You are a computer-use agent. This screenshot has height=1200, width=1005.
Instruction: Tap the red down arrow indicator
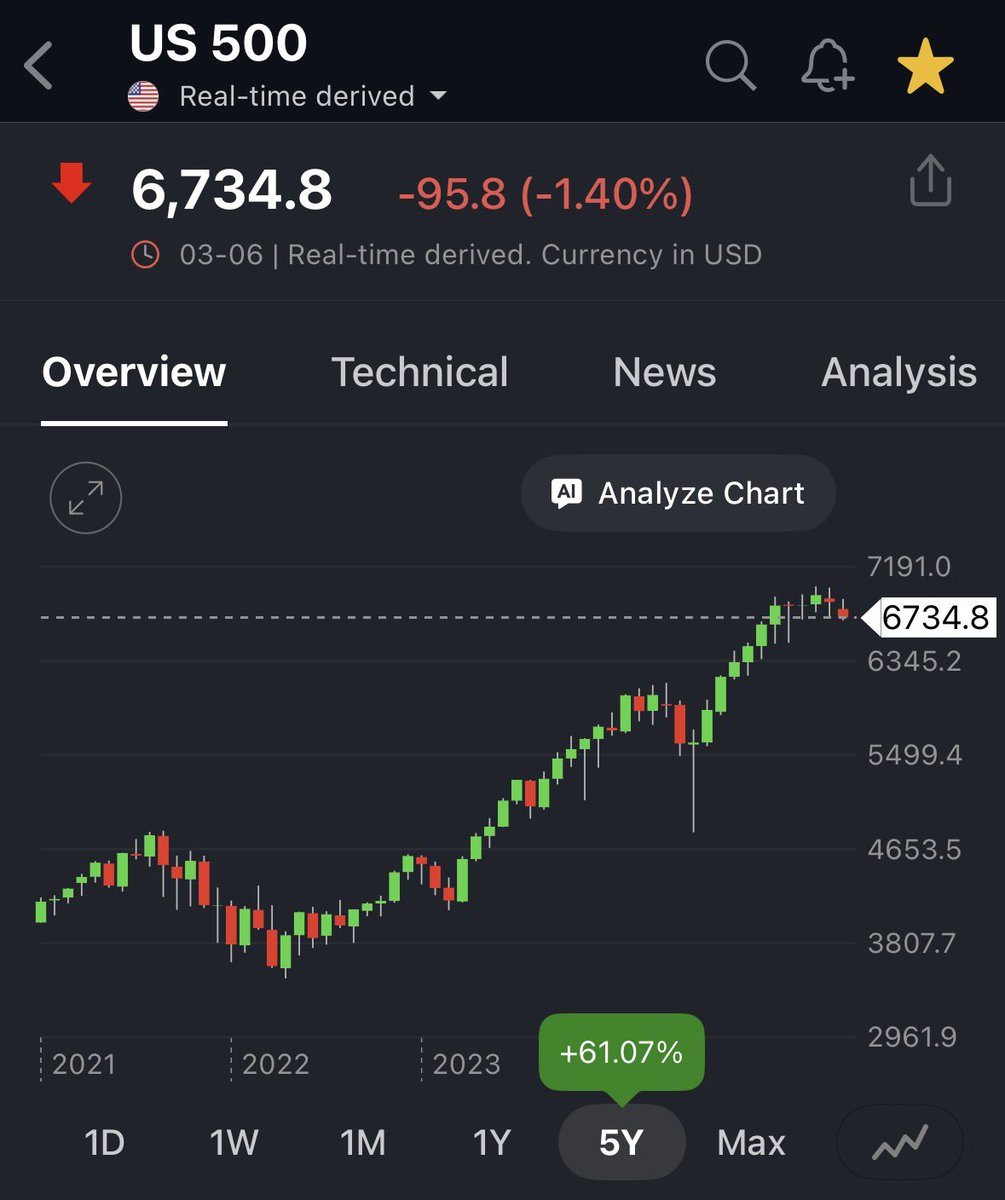(x=72, y=186)
